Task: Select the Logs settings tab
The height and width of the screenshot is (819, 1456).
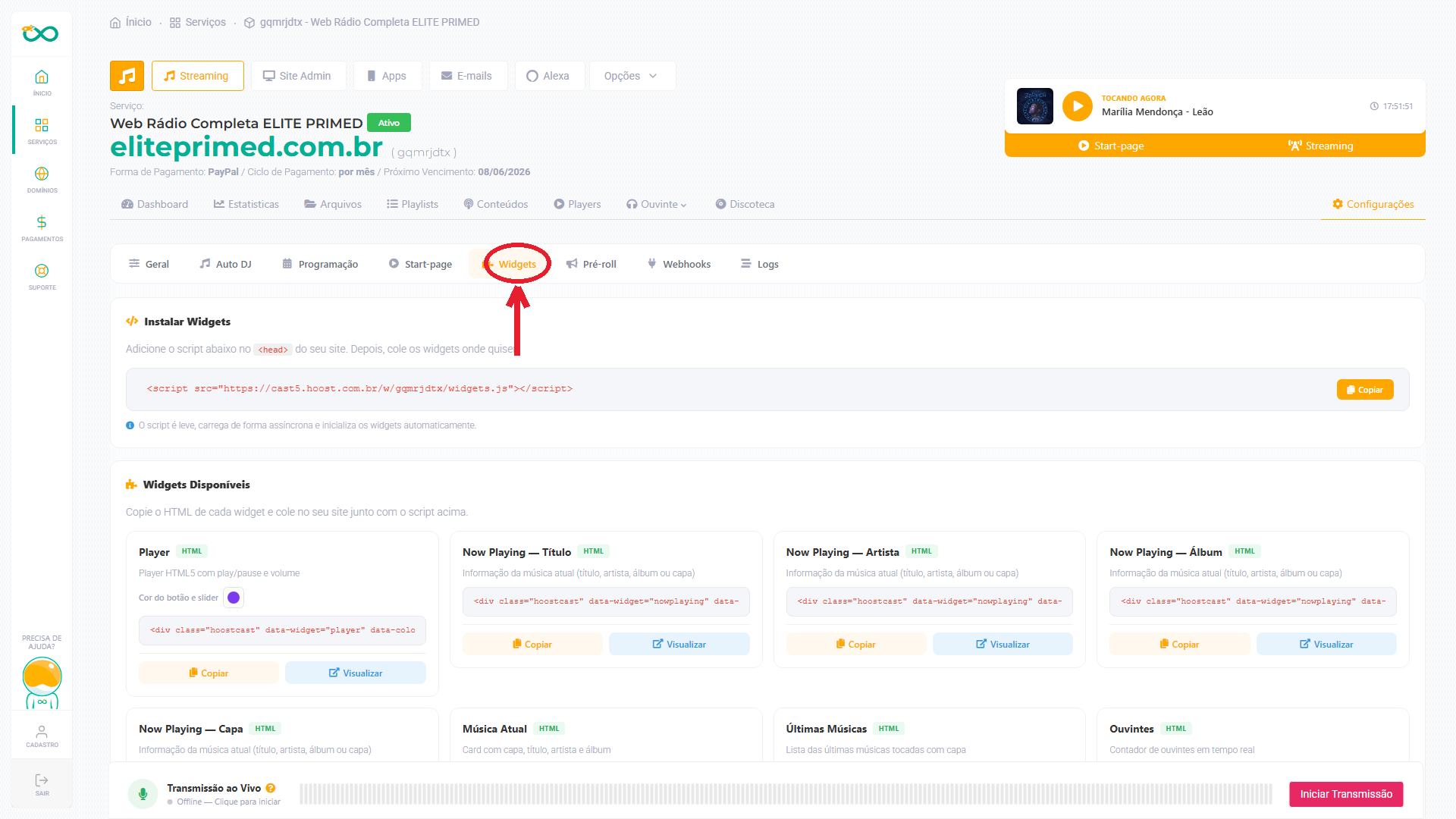Action: click(x=760, y=264)
